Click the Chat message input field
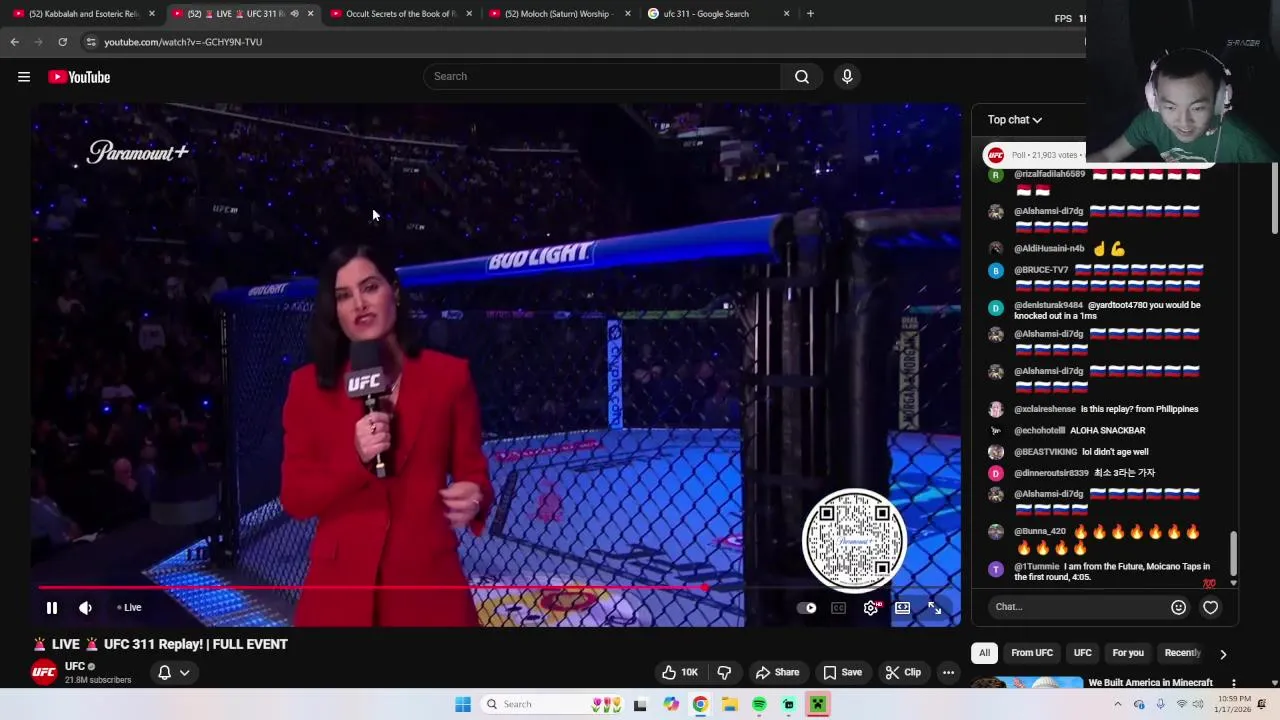 point(1076,607)
